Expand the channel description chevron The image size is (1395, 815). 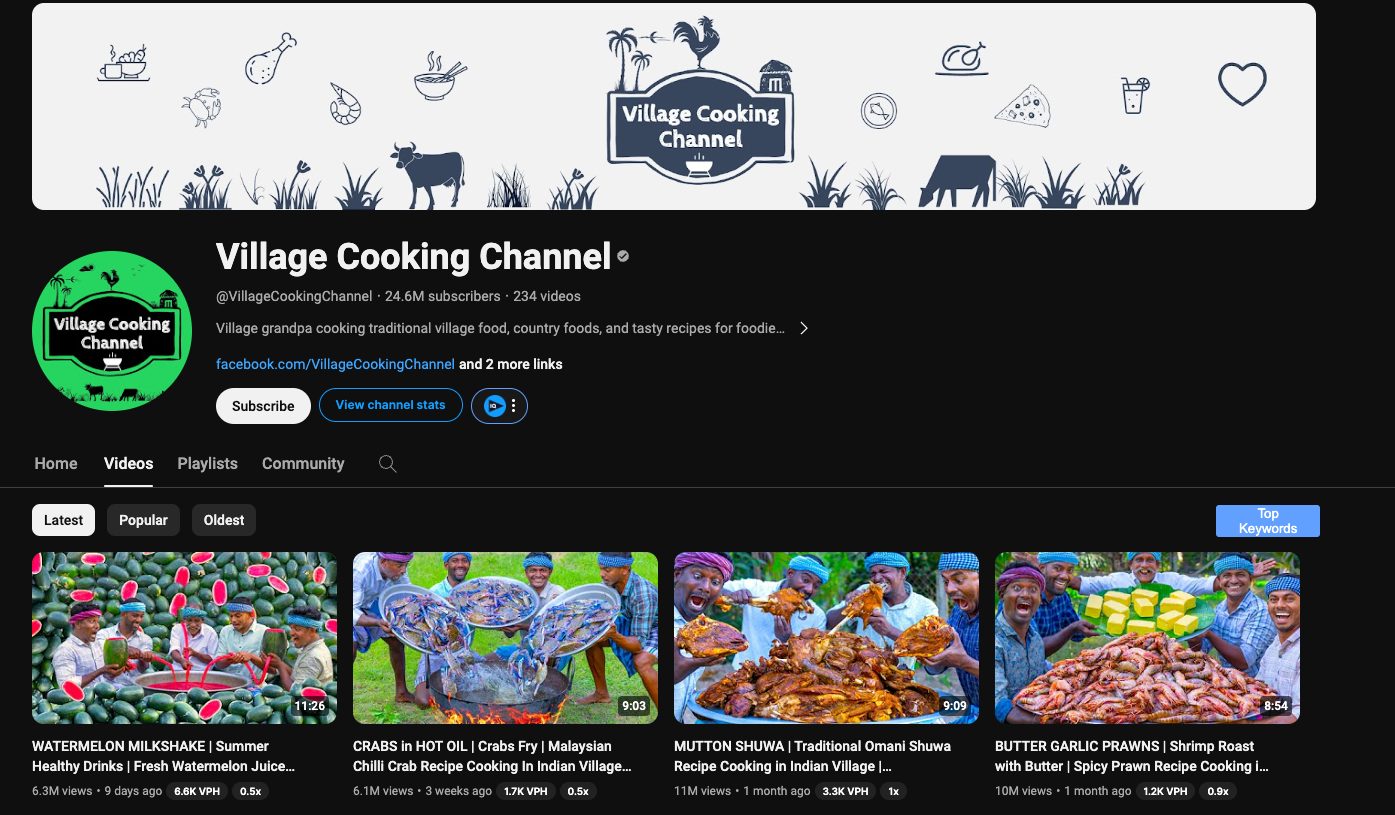[803, 328]
